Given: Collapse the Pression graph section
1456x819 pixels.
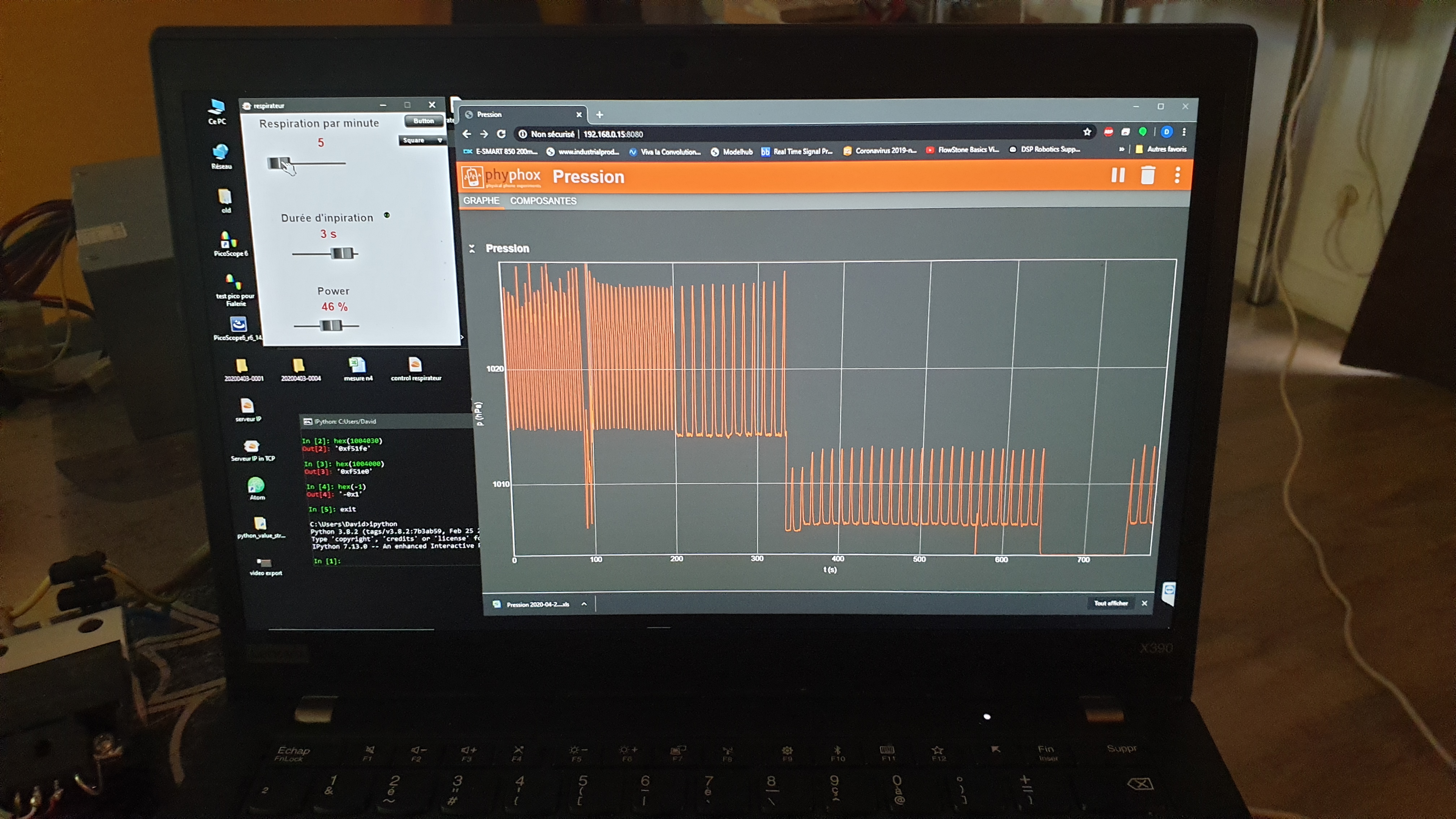Looking at the screenshot, I should (472, 249).
